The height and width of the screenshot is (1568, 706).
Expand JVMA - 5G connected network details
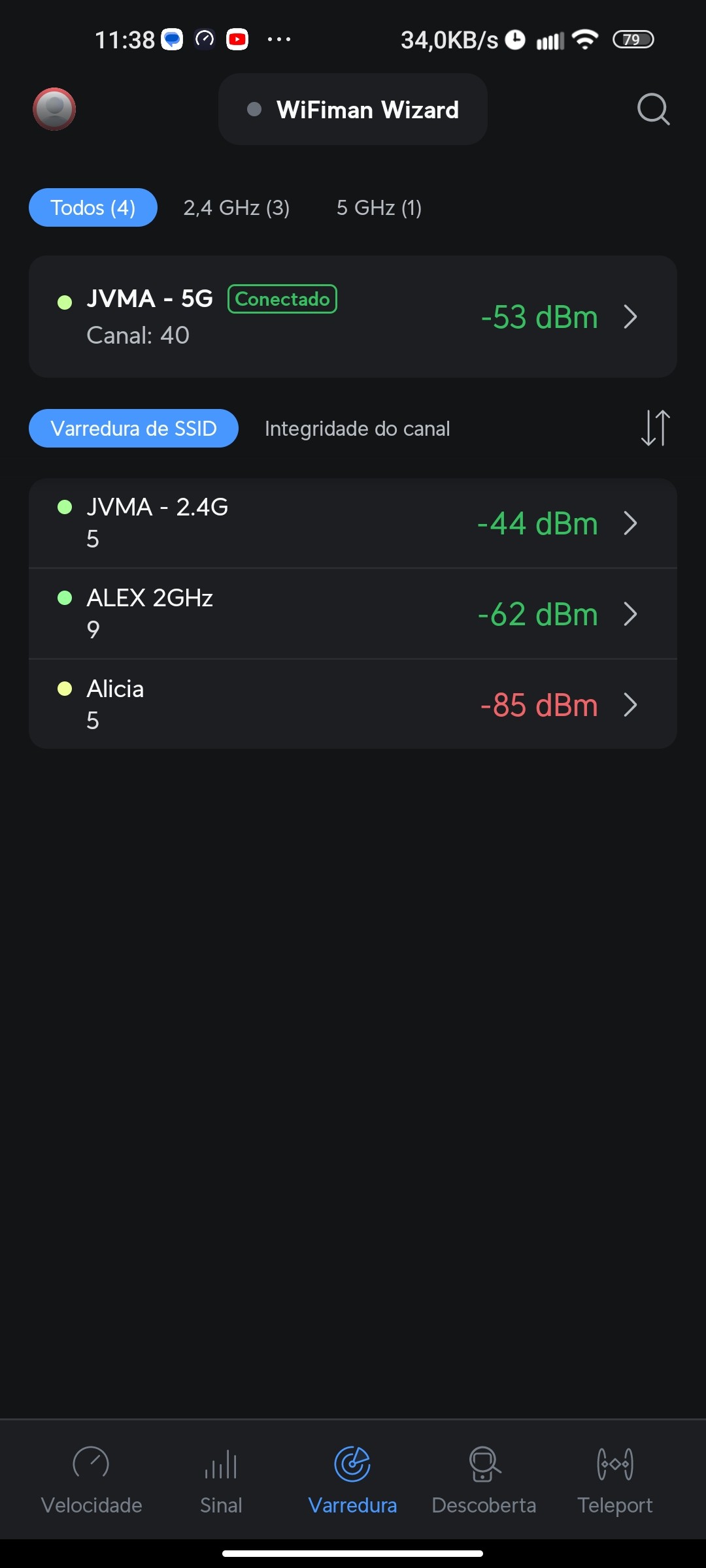click(630, 317)
